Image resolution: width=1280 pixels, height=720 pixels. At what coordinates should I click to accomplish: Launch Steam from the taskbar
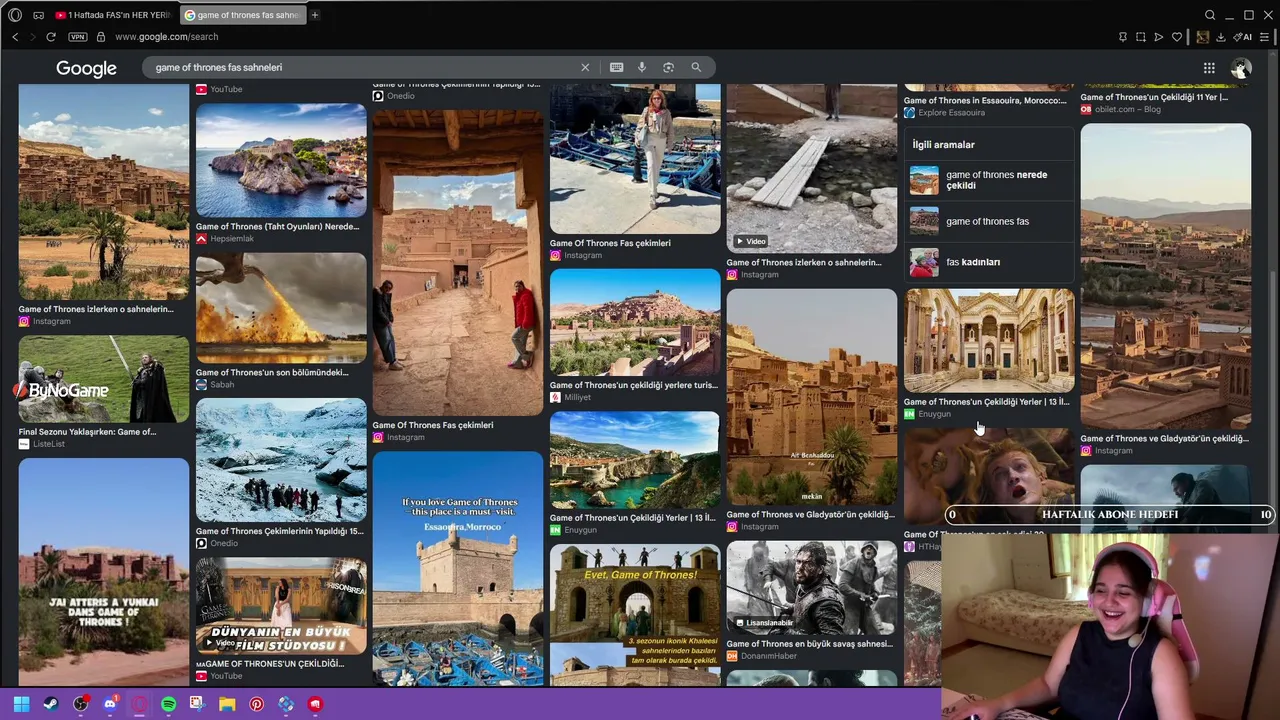click(51, 704)
